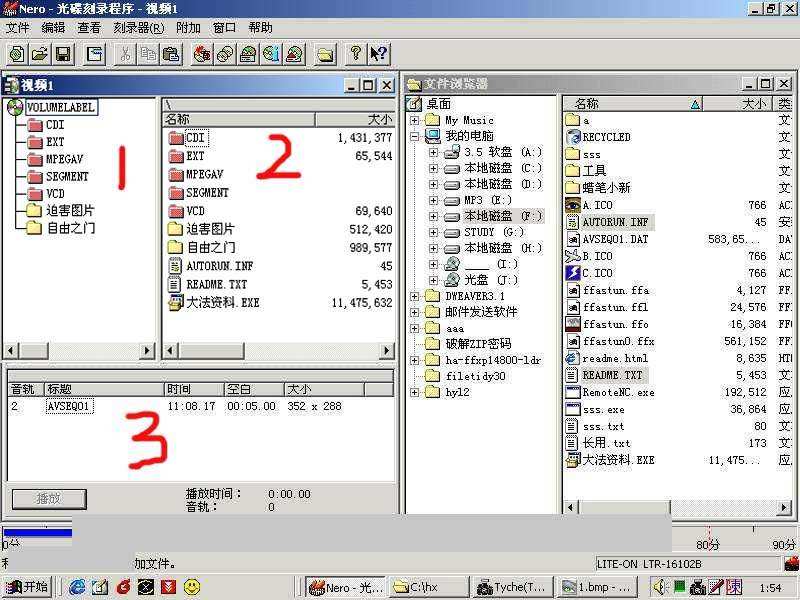
Task: Collapse the 我的电脑 tree node
Action: pos(415,136)
